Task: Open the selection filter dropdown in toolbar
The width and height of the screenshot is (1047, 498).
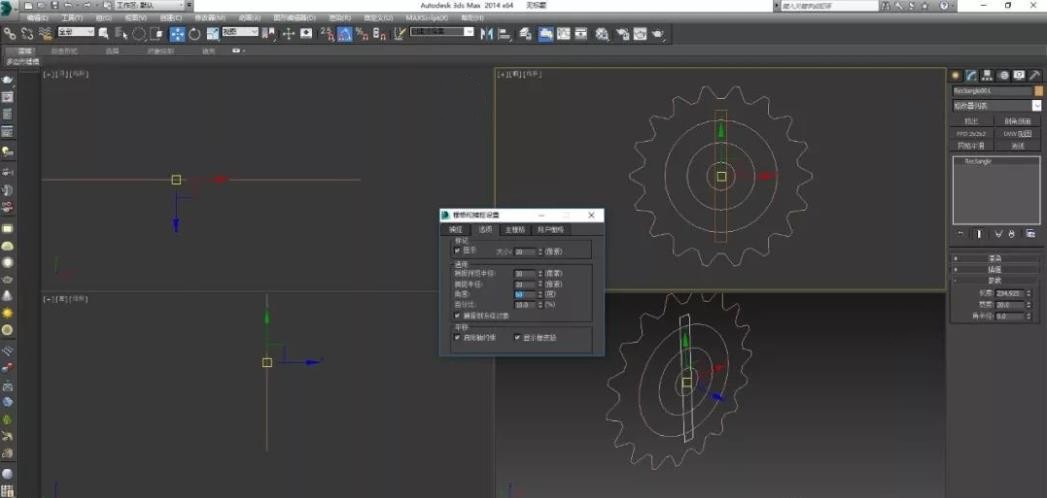Action: pyautogui.click(x=75, y=33)
